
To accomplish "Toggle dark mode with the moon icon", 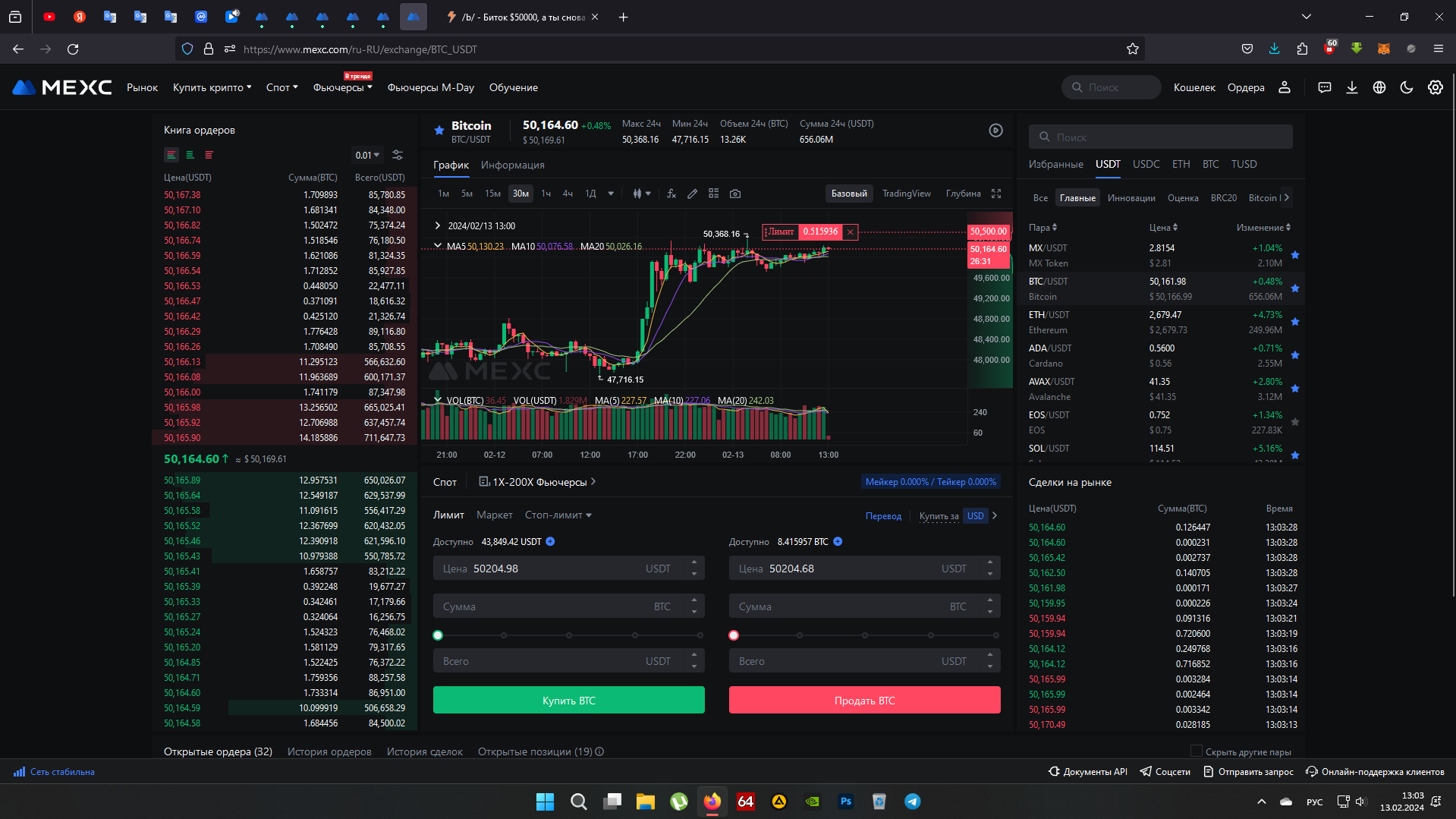I will (1407, 87).
